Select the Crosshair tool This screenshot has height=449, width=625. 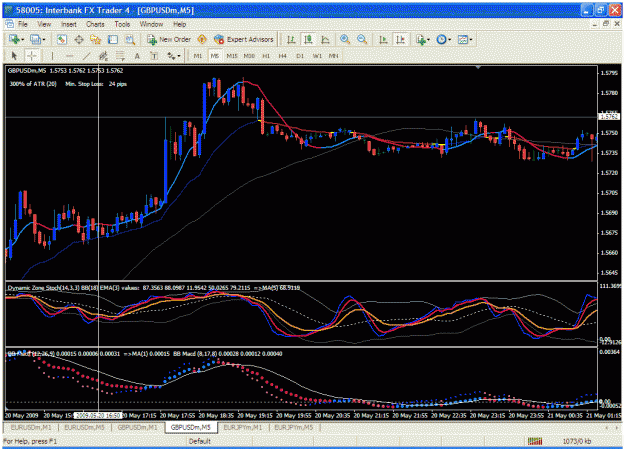[x=31, y=56]
